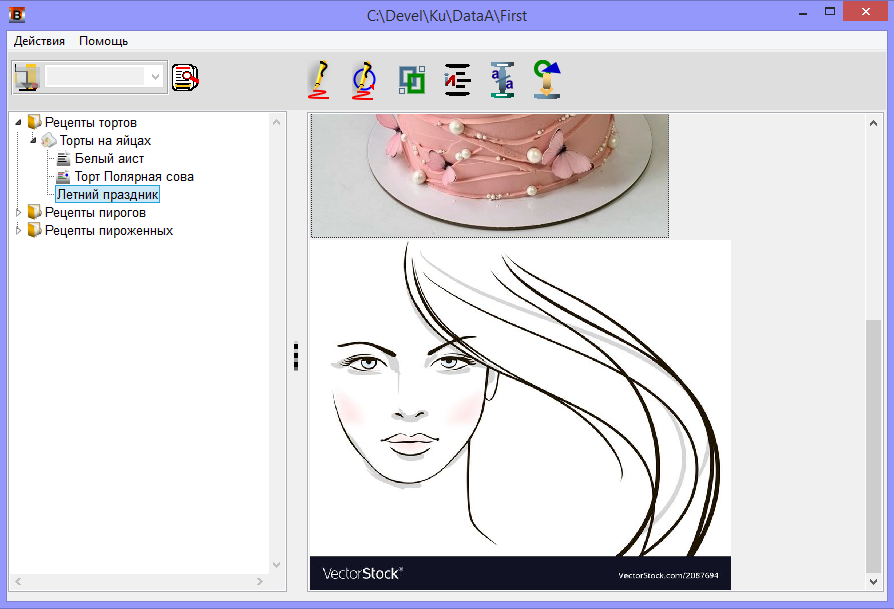Minimize the window
Screen dimensions: 894x609
coord(803,13)
